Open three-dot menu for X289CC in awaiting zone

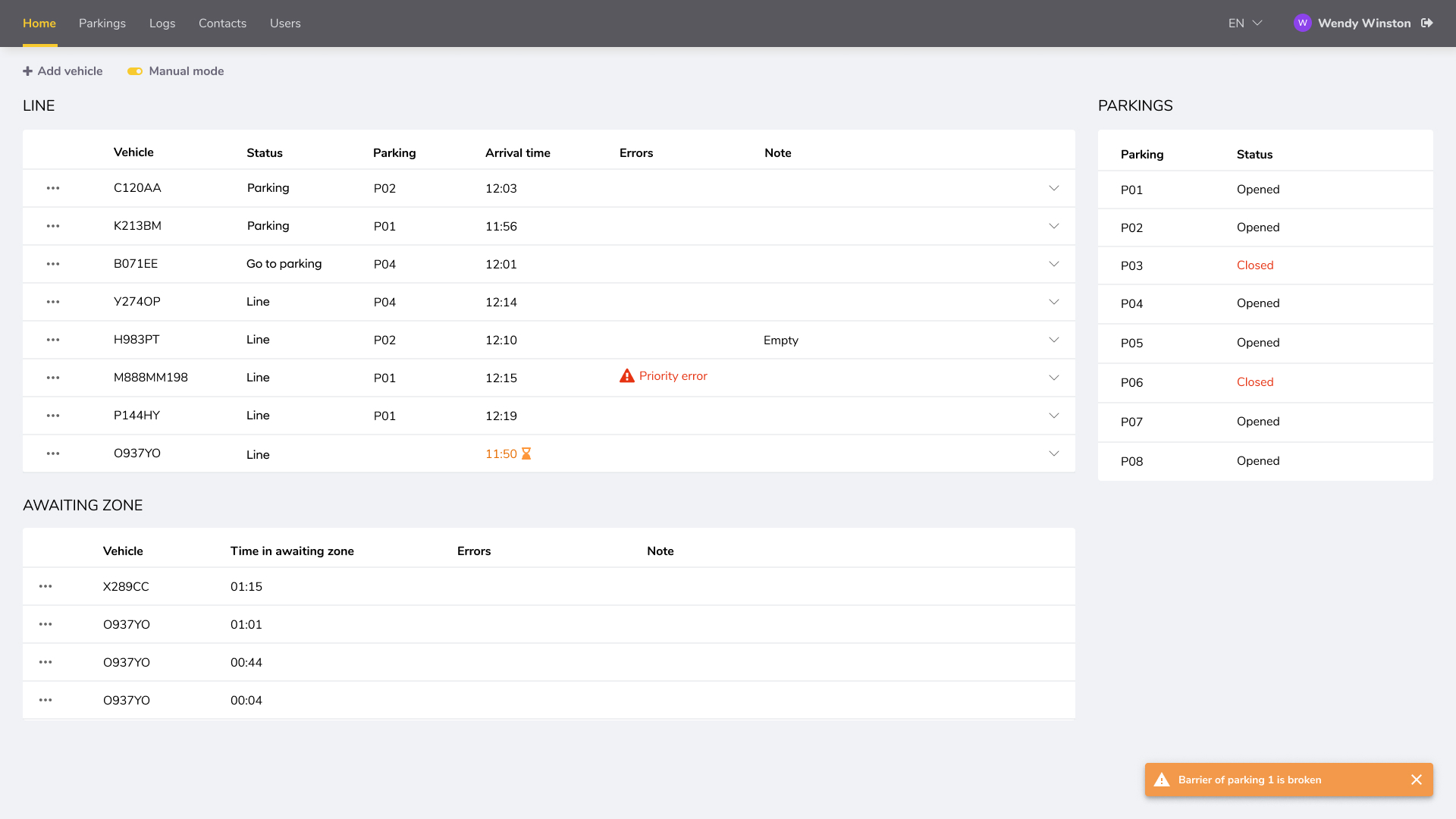45,586
